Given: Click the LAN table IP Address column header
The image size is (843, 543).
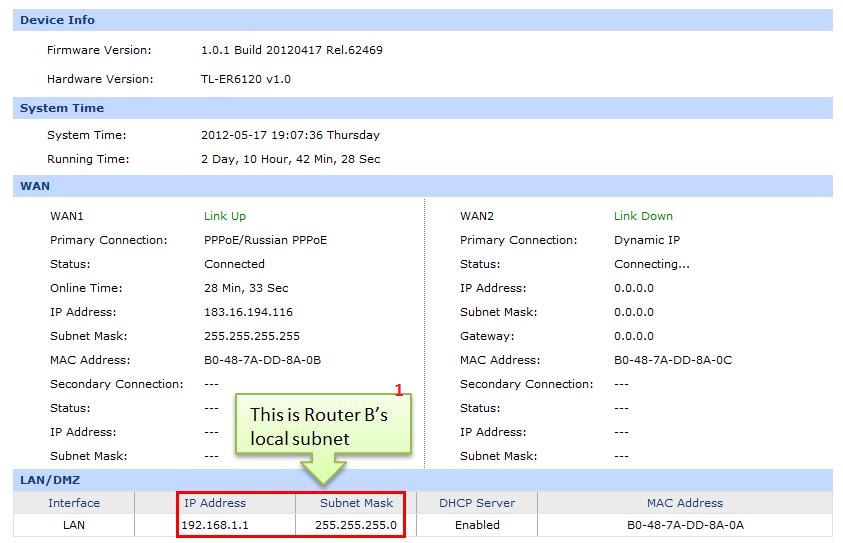Looking at the screenshot, I should click(x=215, y=503).
